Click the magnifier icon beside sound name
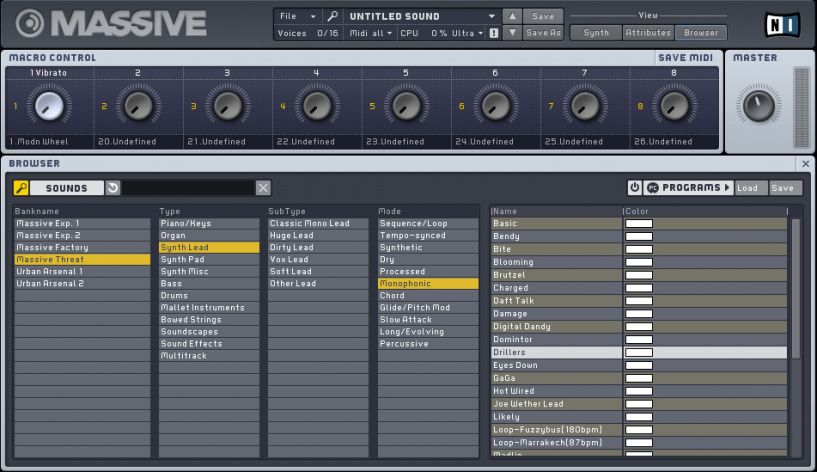 click(332, 16)
